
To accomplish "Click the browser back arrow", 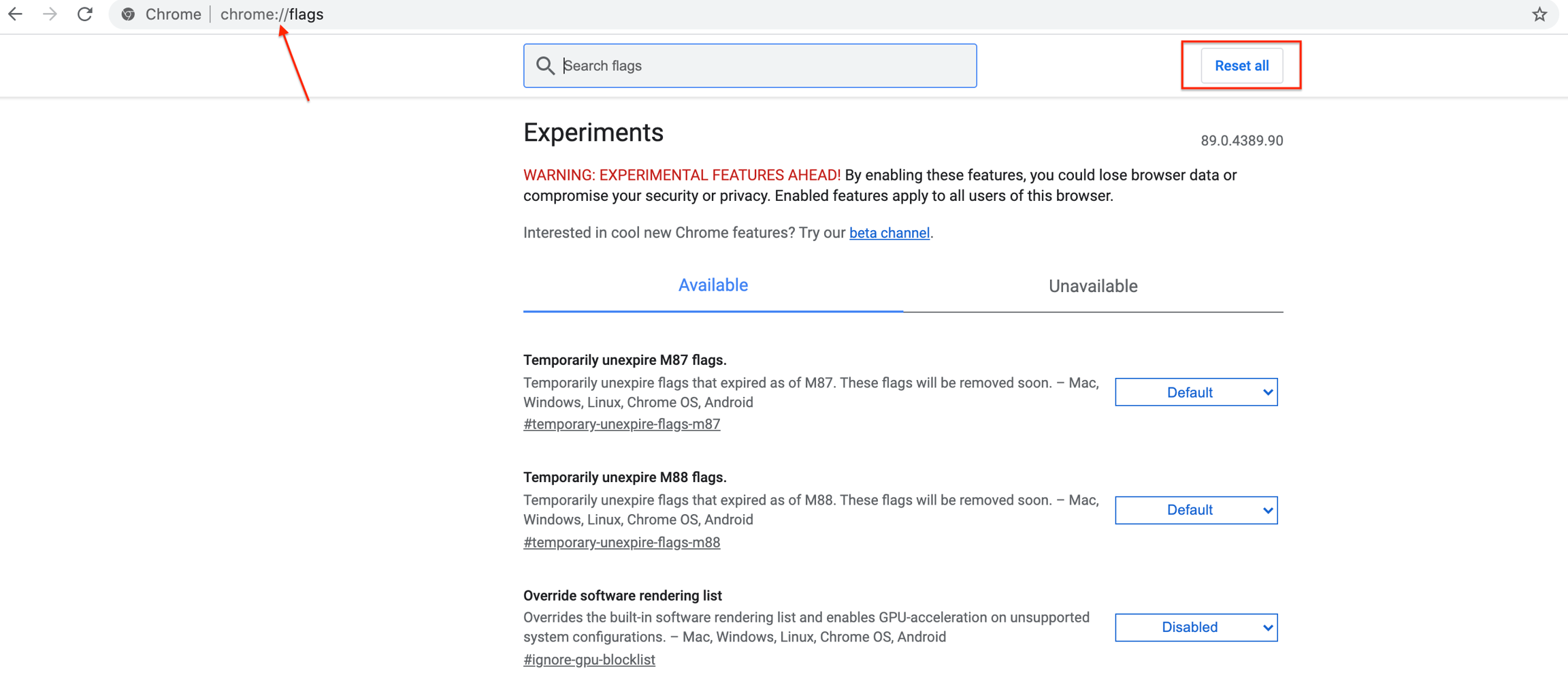I will click(15, 14).
